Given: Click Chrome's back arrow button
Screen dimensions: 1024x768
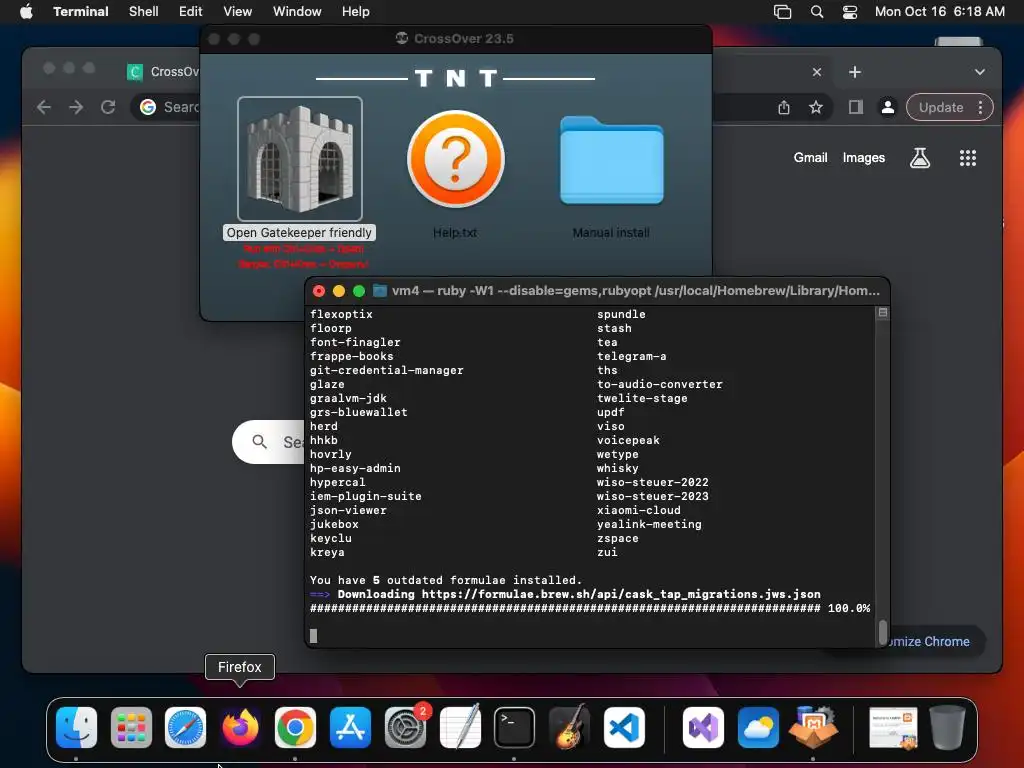Looking at the screenshot, I should pos(44,107).
